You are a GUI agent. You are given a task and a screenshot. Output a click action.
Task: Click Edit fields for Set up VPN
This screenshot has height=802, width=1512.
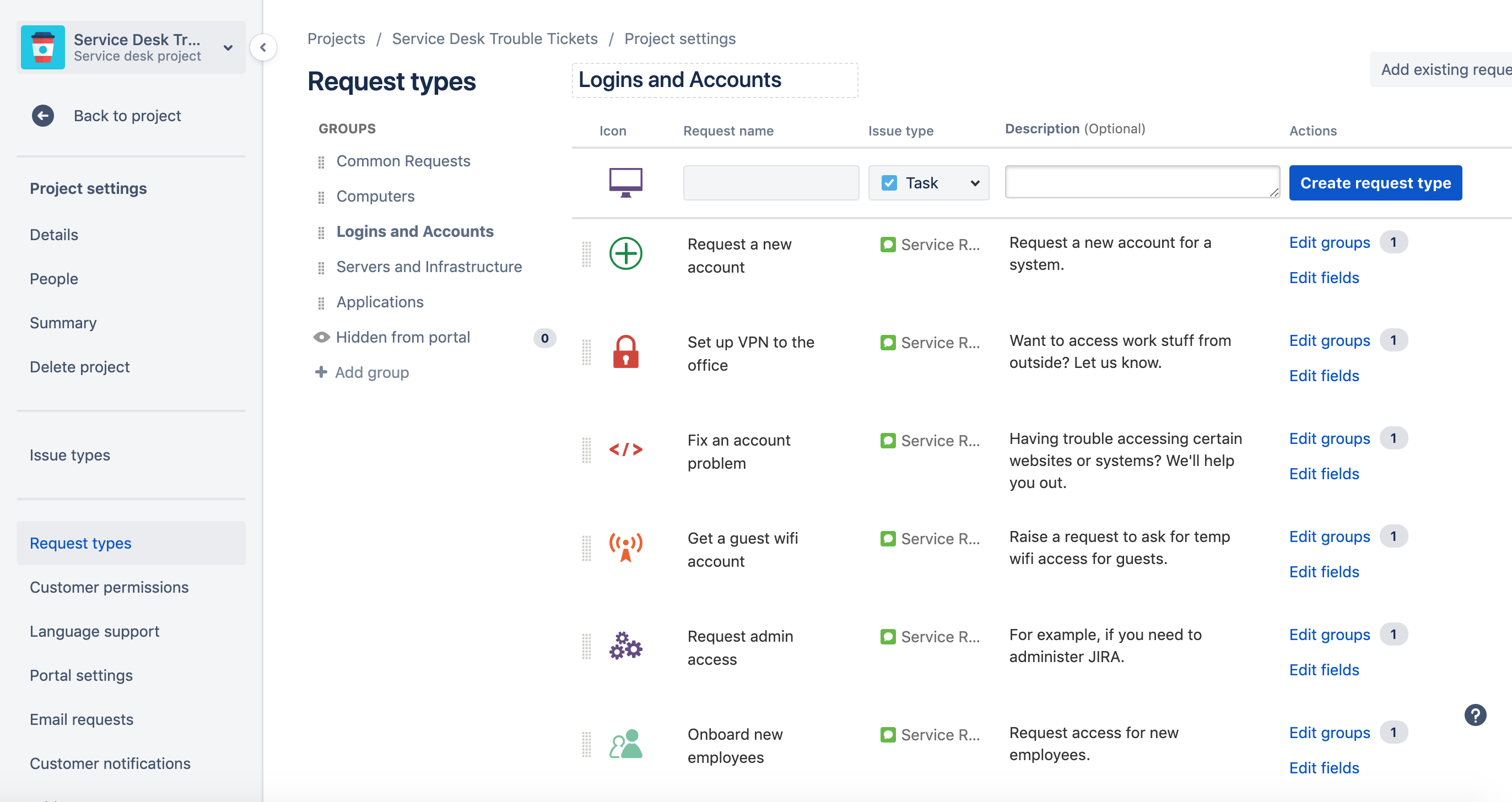1324,376
